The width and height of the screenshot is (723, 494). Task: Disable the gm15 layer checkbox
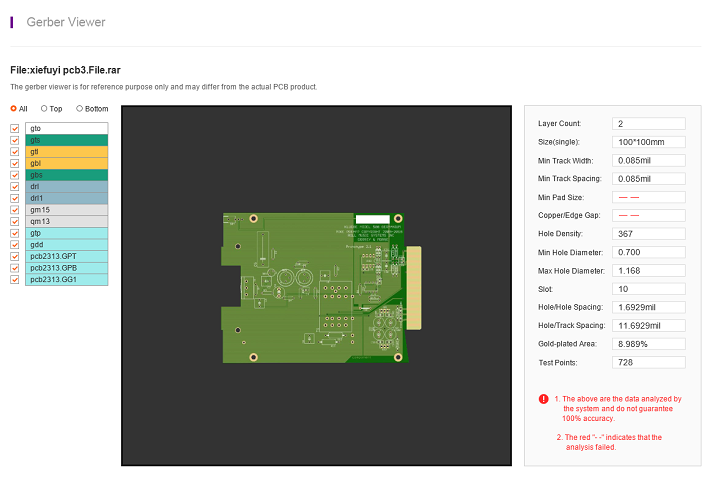(x=15, y=210)
